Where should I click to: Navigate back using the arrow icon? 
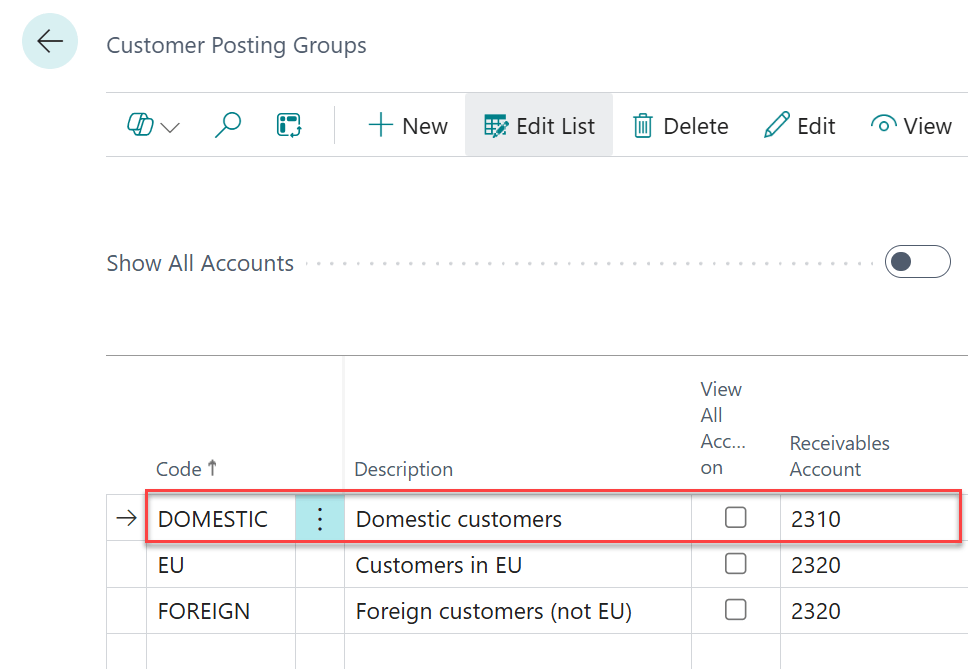[49, 41]
